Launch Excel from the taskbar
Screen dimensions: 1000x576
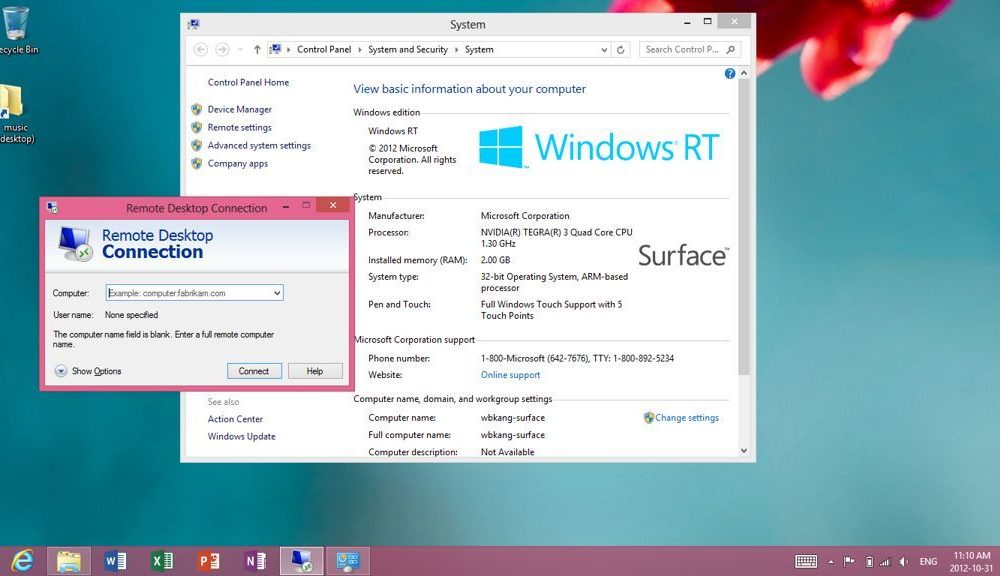(x=162, y=561)
